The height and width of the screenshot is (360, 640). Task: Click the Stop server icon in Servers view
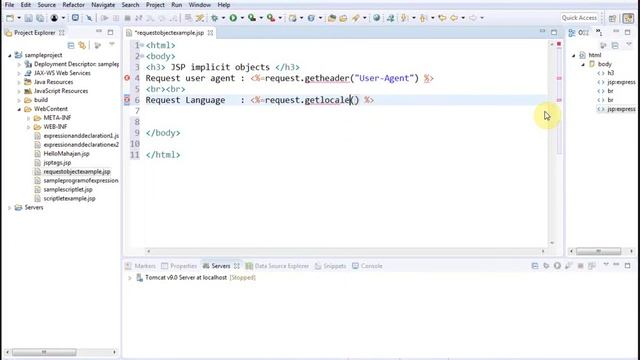(580, 266)
